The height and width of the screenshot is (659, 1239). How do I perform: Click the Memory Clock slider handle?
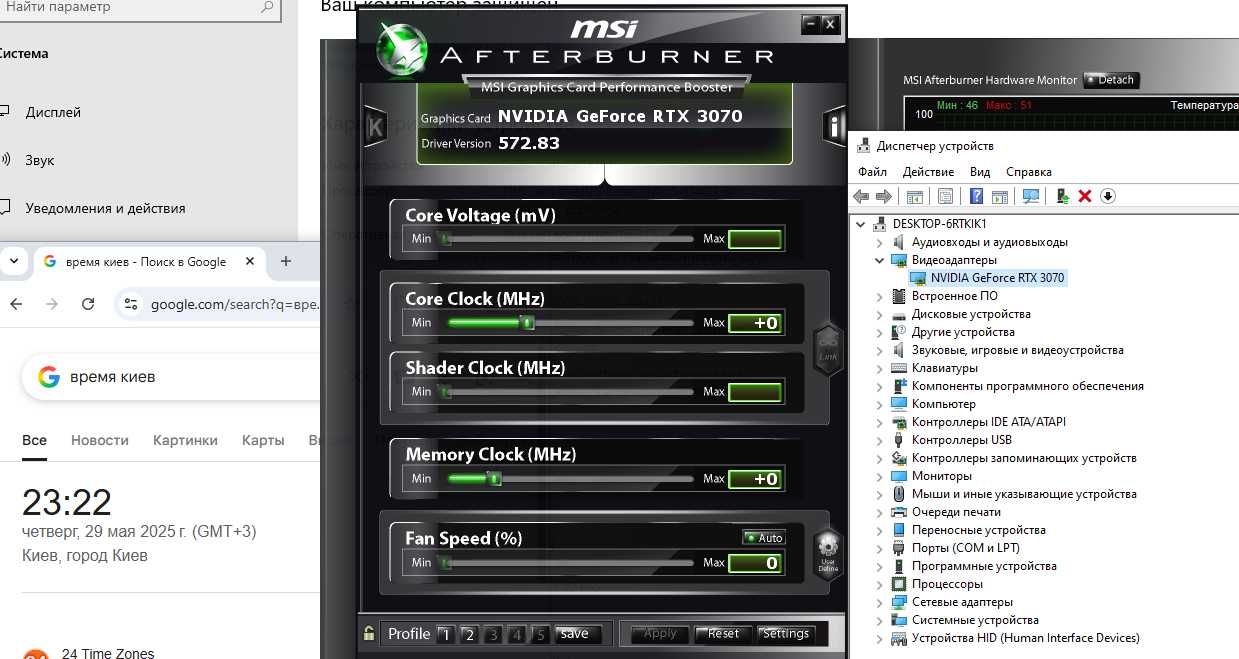pos(493,479)
